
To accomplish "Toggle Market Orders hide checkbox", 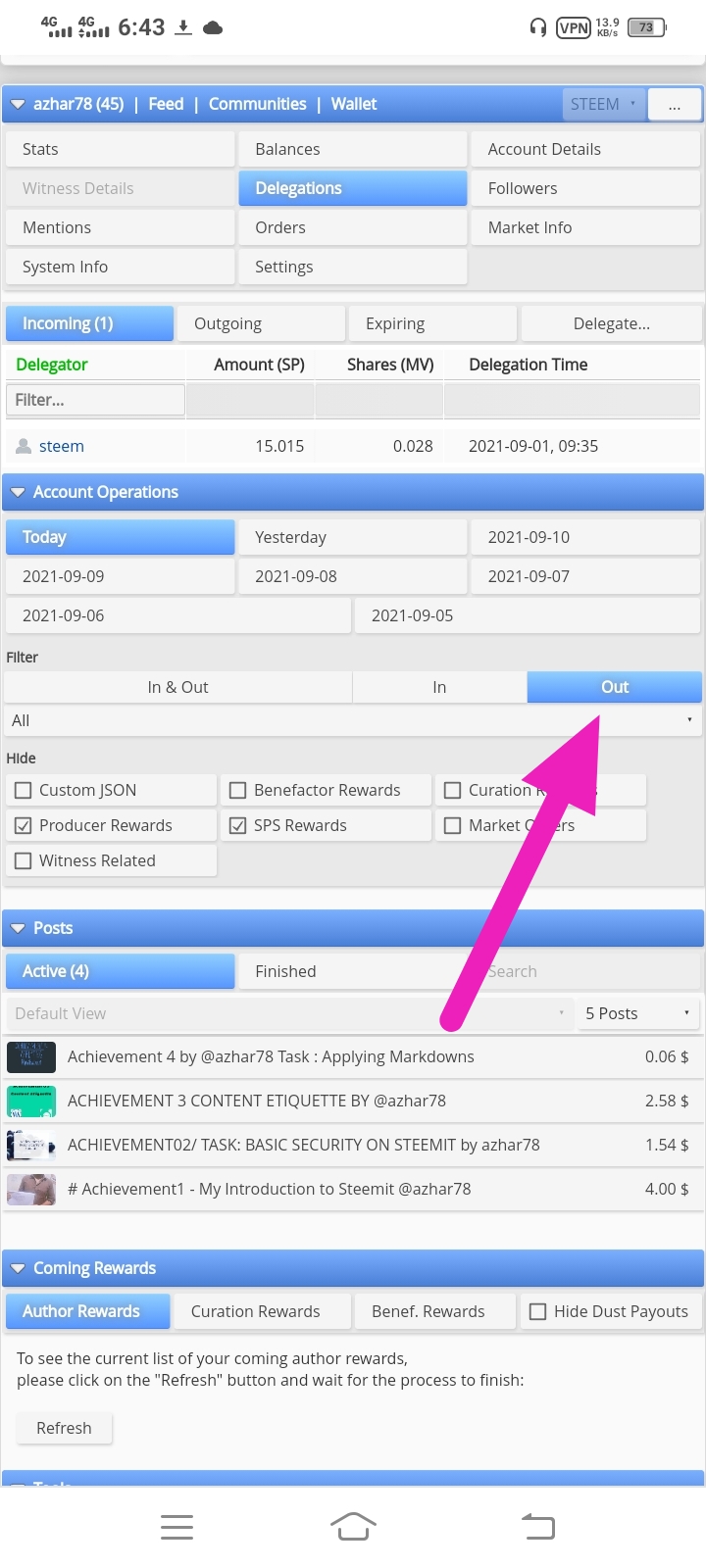I will [452, 825].
